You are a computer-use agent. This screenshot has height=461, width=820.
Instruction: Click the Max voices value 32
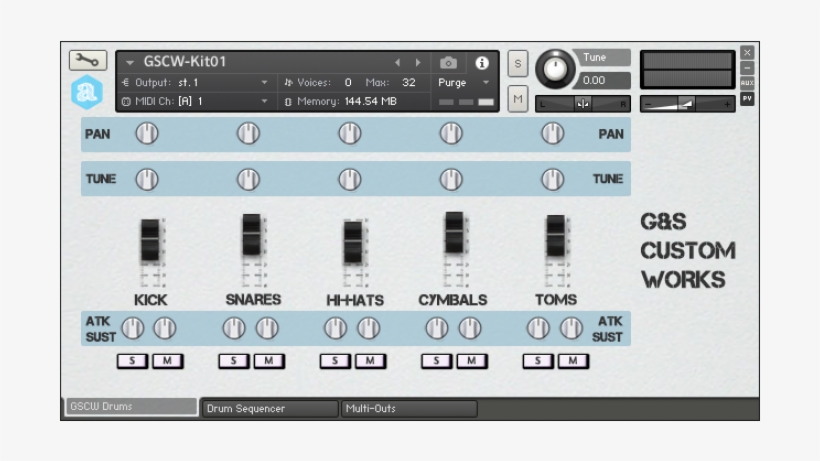click(408, 83)
